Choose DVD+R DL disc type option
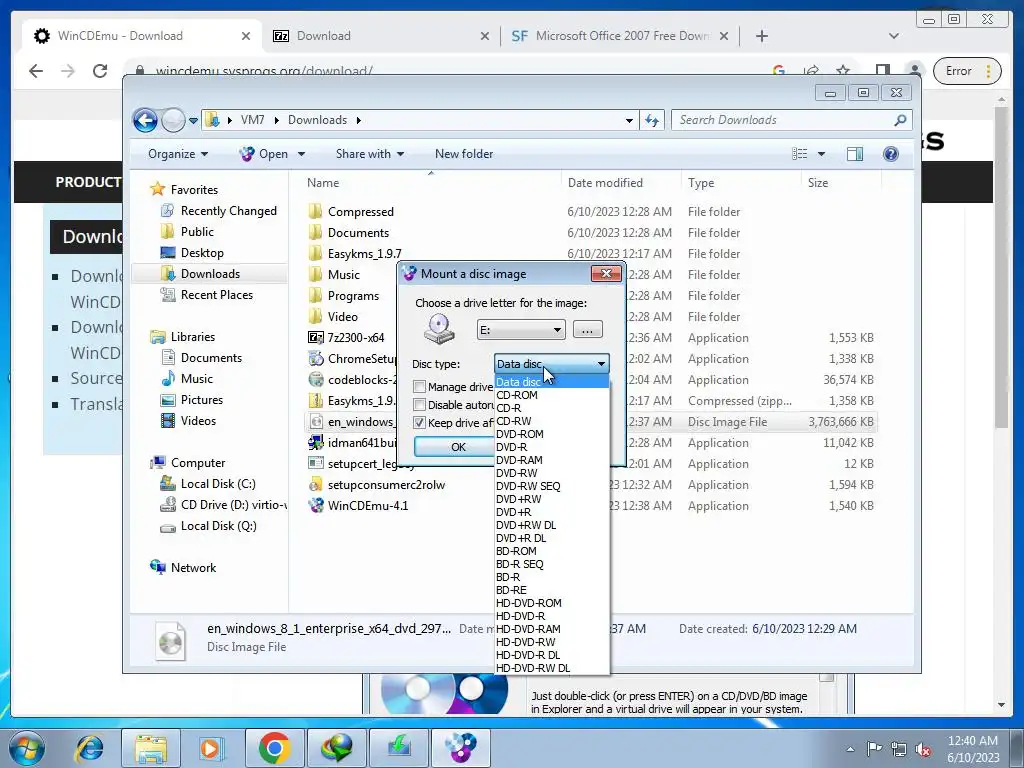This screenshot has height=768, width=1024. tap(520, 538)
